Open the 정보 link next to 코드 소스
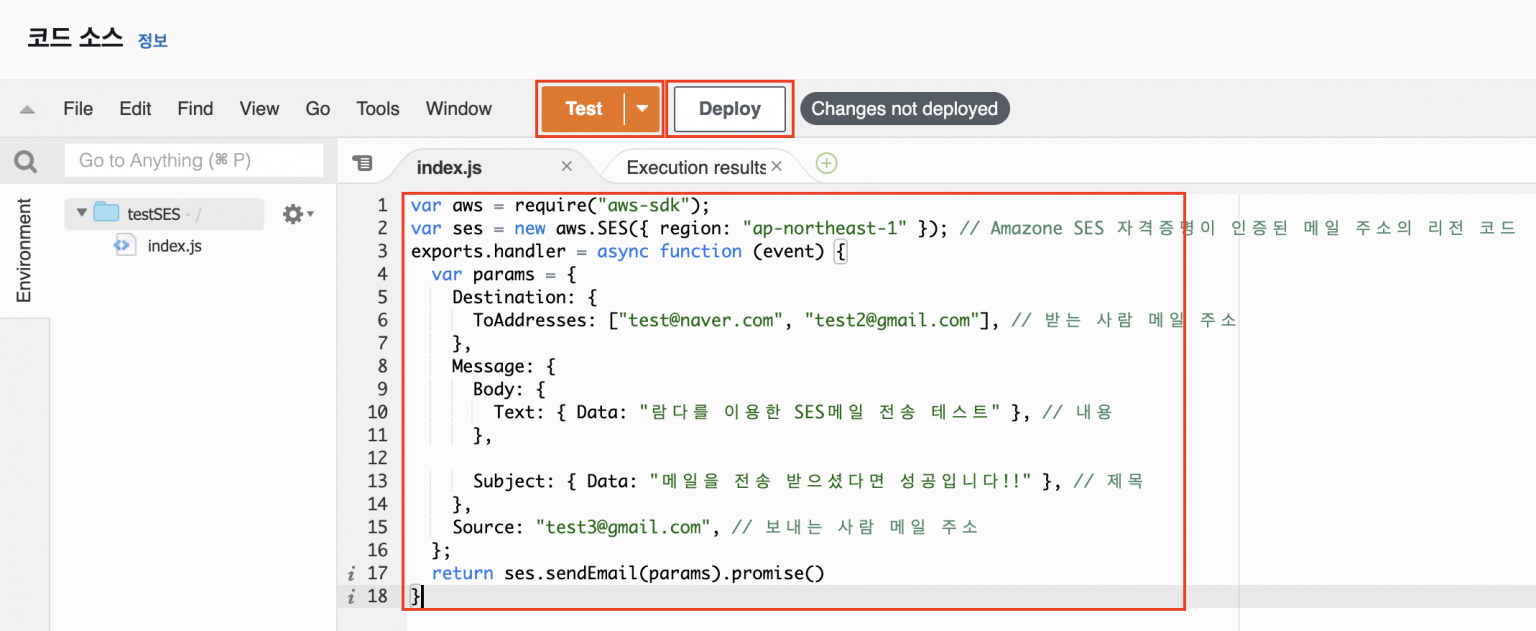This screenshot has height=631, width=1536. click(x=152, y=38)
